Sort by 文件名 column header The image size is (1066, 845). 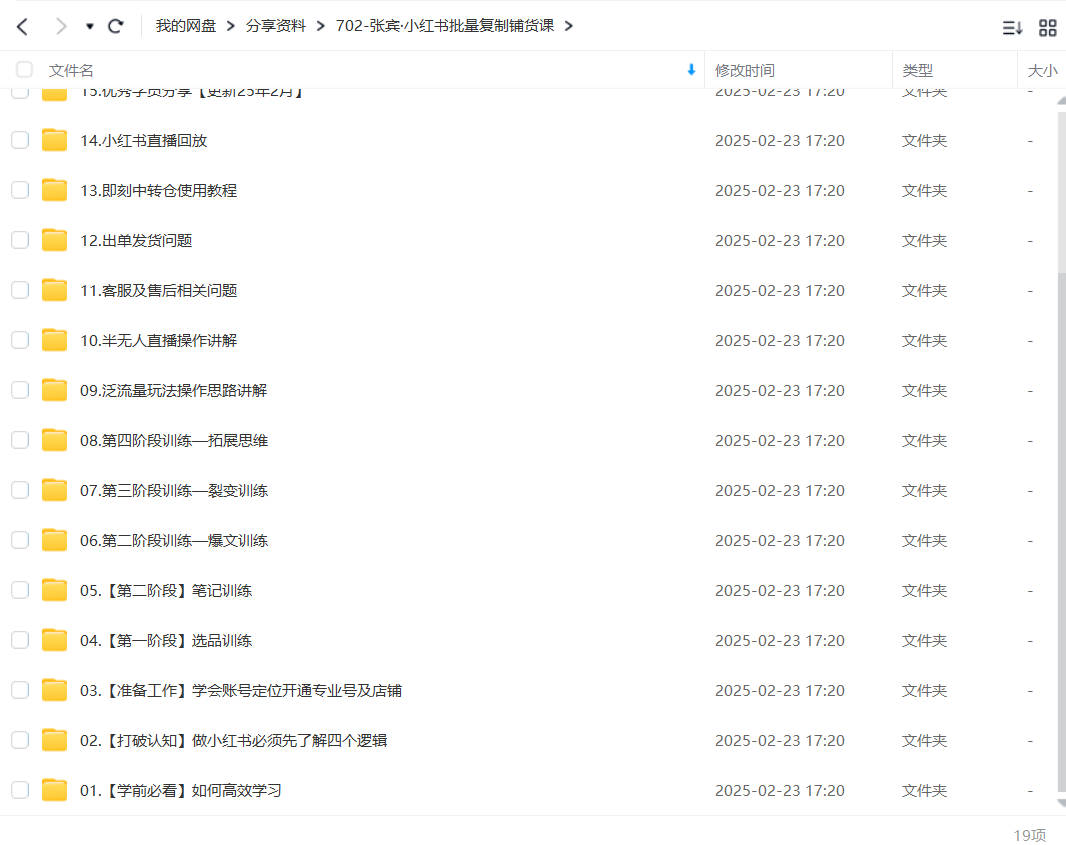coord(71,70)
